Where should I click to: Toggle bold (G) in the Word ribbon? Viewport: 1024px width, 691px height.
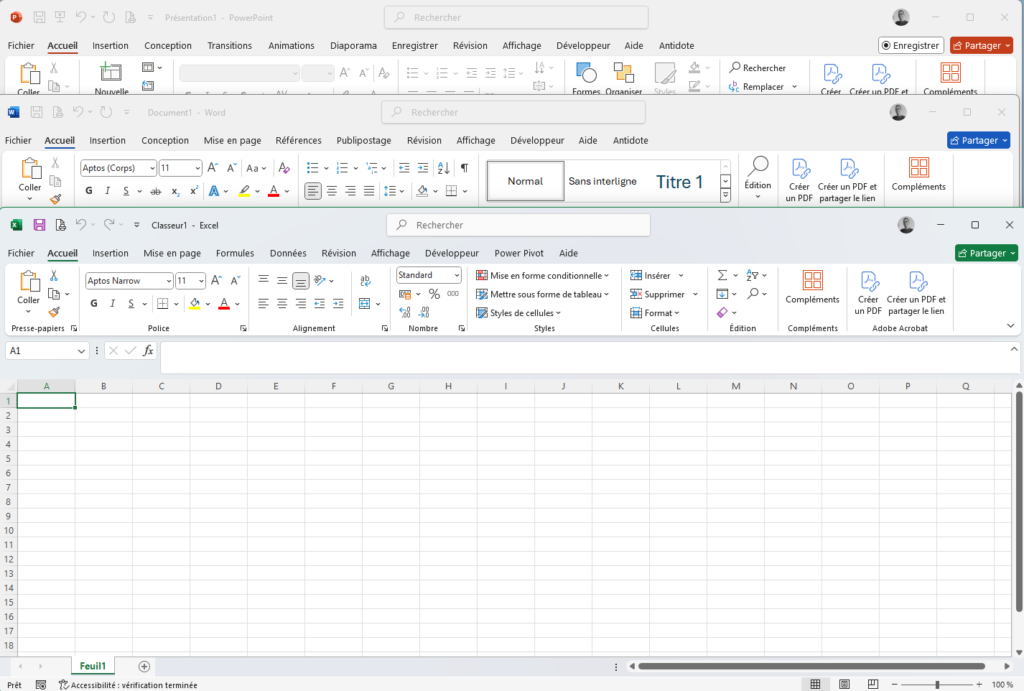pyautogui.click(x=89, y=191)
